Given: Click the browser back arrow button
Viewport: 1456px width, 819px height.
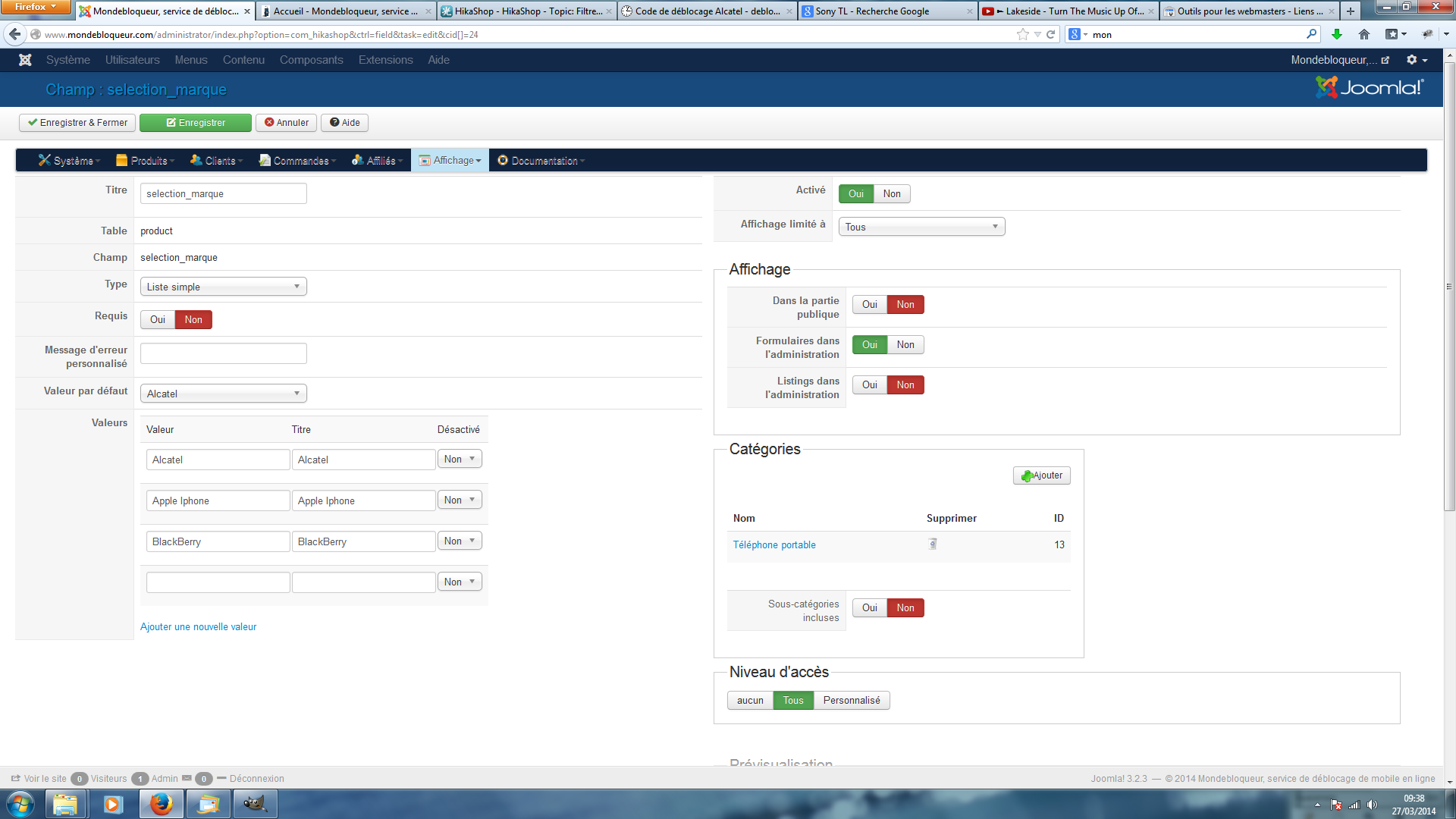Looking at the screenshot, I should click(x=15, y=34).
